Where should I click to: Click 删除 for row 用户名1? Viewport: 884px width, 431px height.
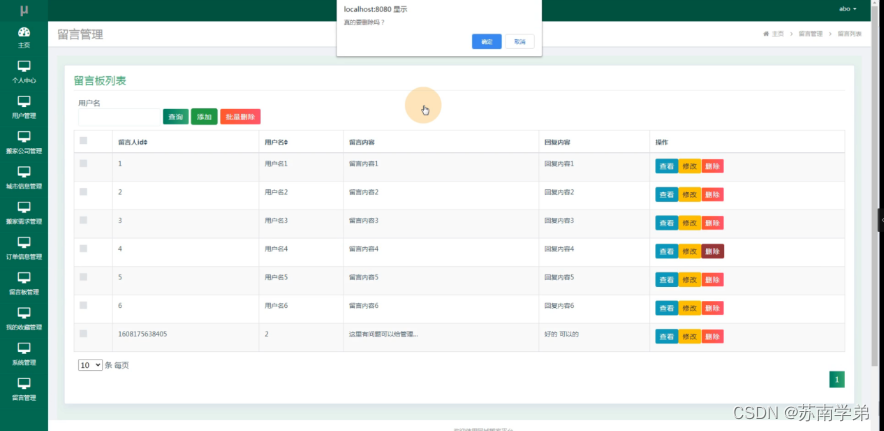point(713,166)
